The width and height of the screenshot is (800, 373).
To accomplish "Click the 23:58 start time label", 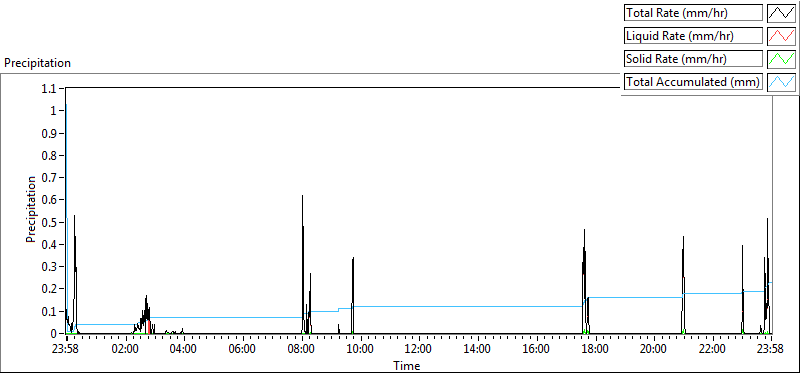I will (66, 350).
